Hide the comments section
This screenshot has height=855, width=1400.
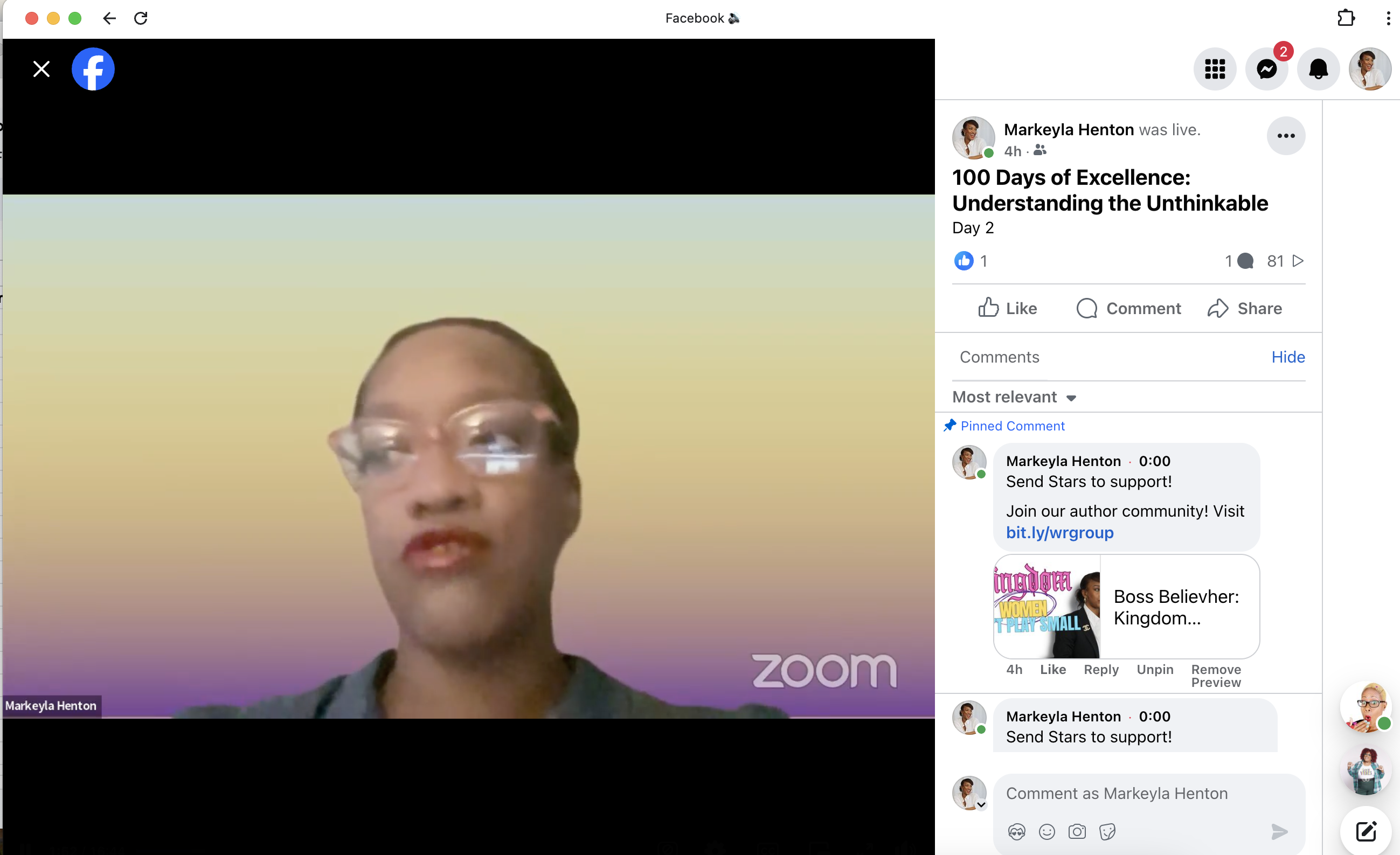(x=1288, y=357)
